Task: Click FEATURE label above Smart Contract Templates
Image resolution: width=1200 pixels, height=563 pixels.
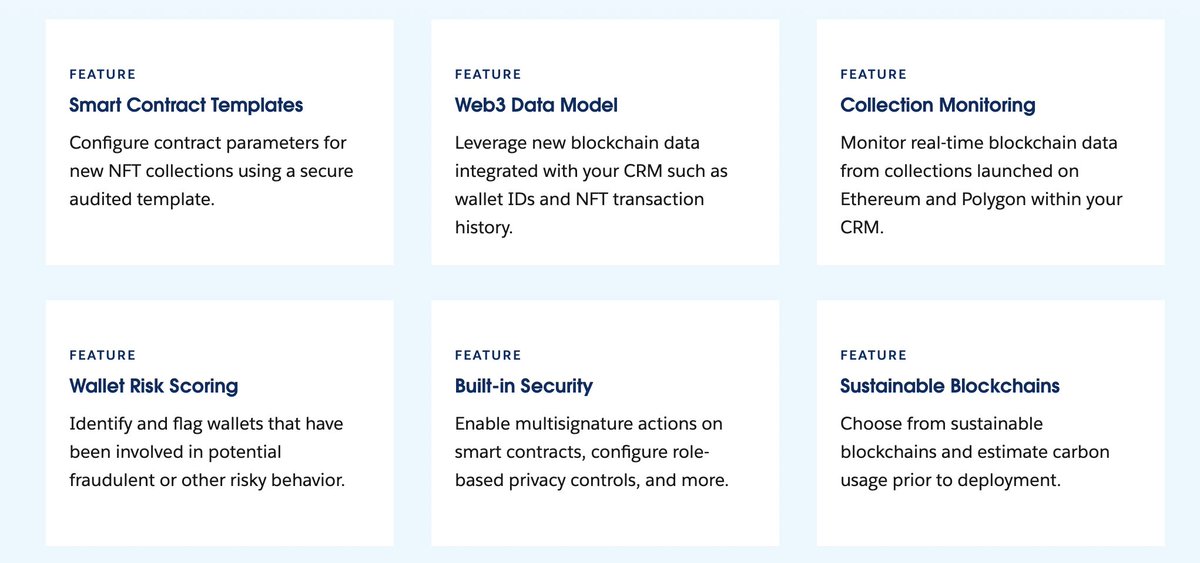Action: click(103, 74)
